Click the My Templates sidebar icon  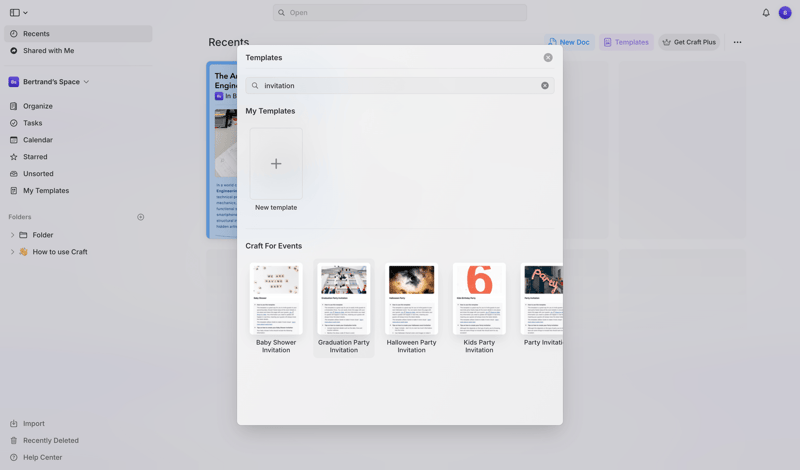(14, 190)
